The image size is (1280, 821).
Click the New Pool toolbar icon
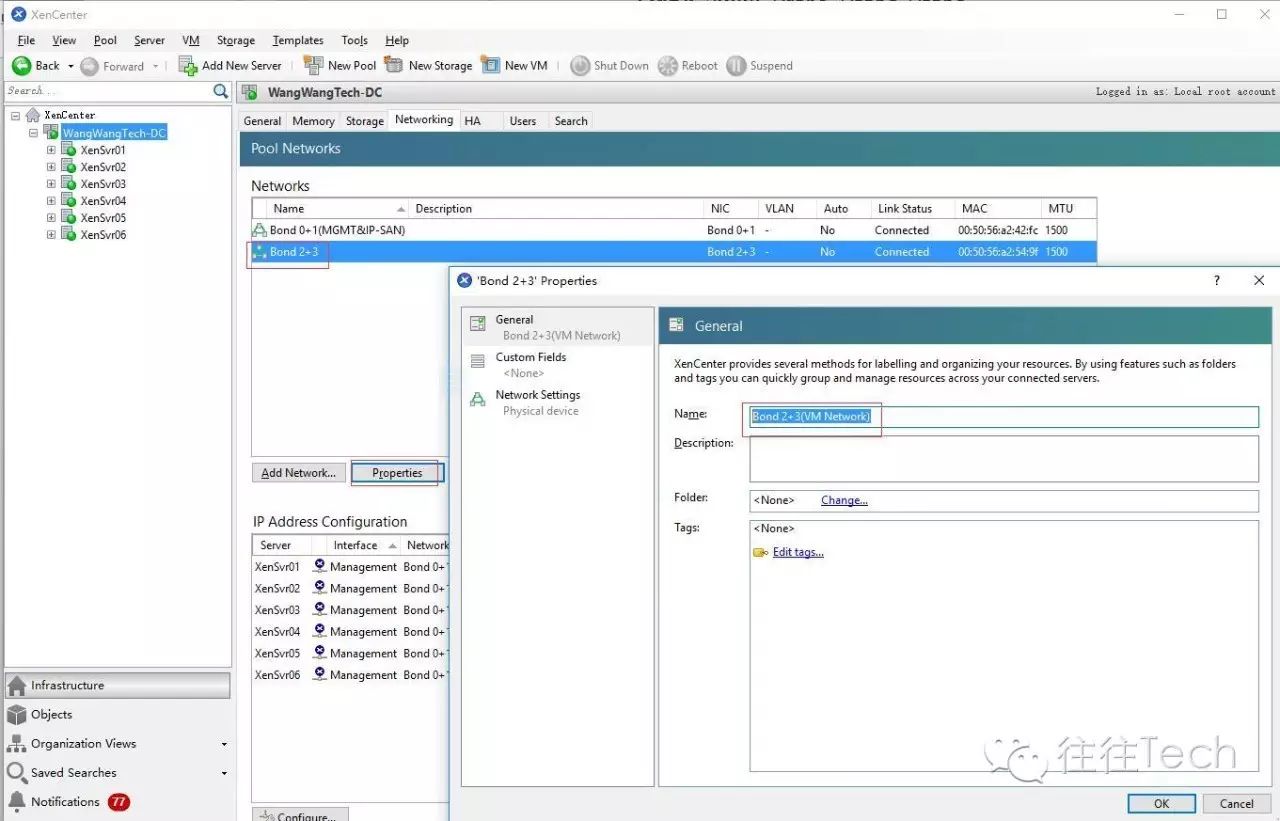coord(313,65)
